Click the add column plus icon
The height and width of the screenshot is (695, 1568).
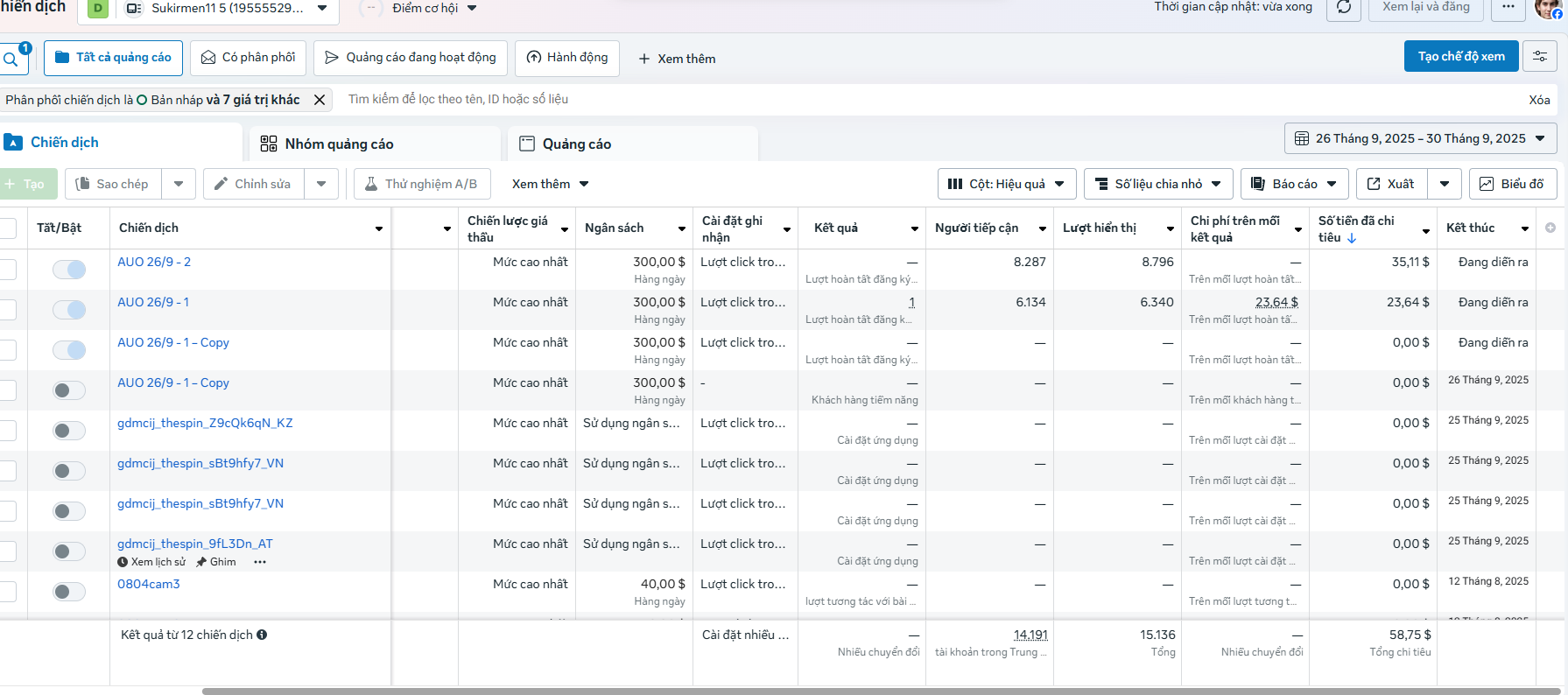tap(1550, 228)
